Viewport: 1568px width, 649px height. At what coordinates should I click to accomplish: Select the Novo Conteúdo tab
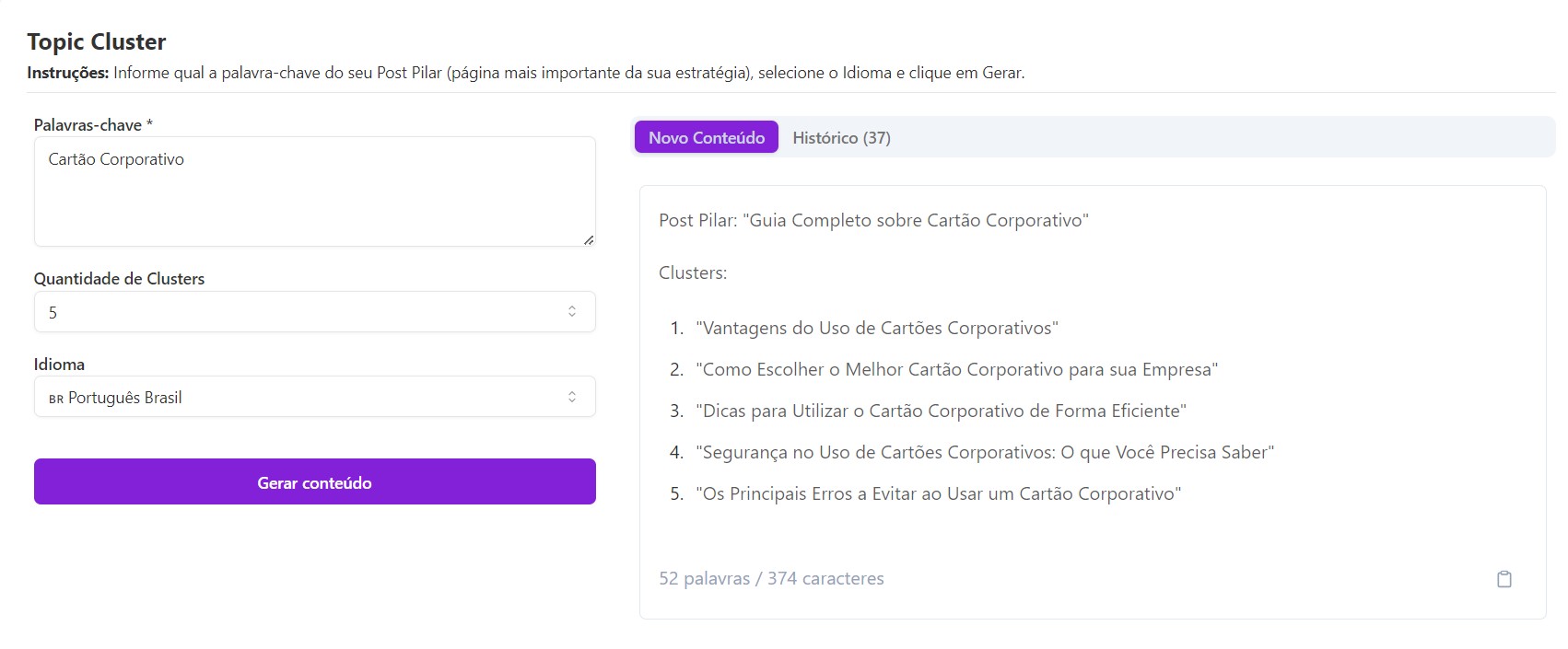[x=706, y=137]
